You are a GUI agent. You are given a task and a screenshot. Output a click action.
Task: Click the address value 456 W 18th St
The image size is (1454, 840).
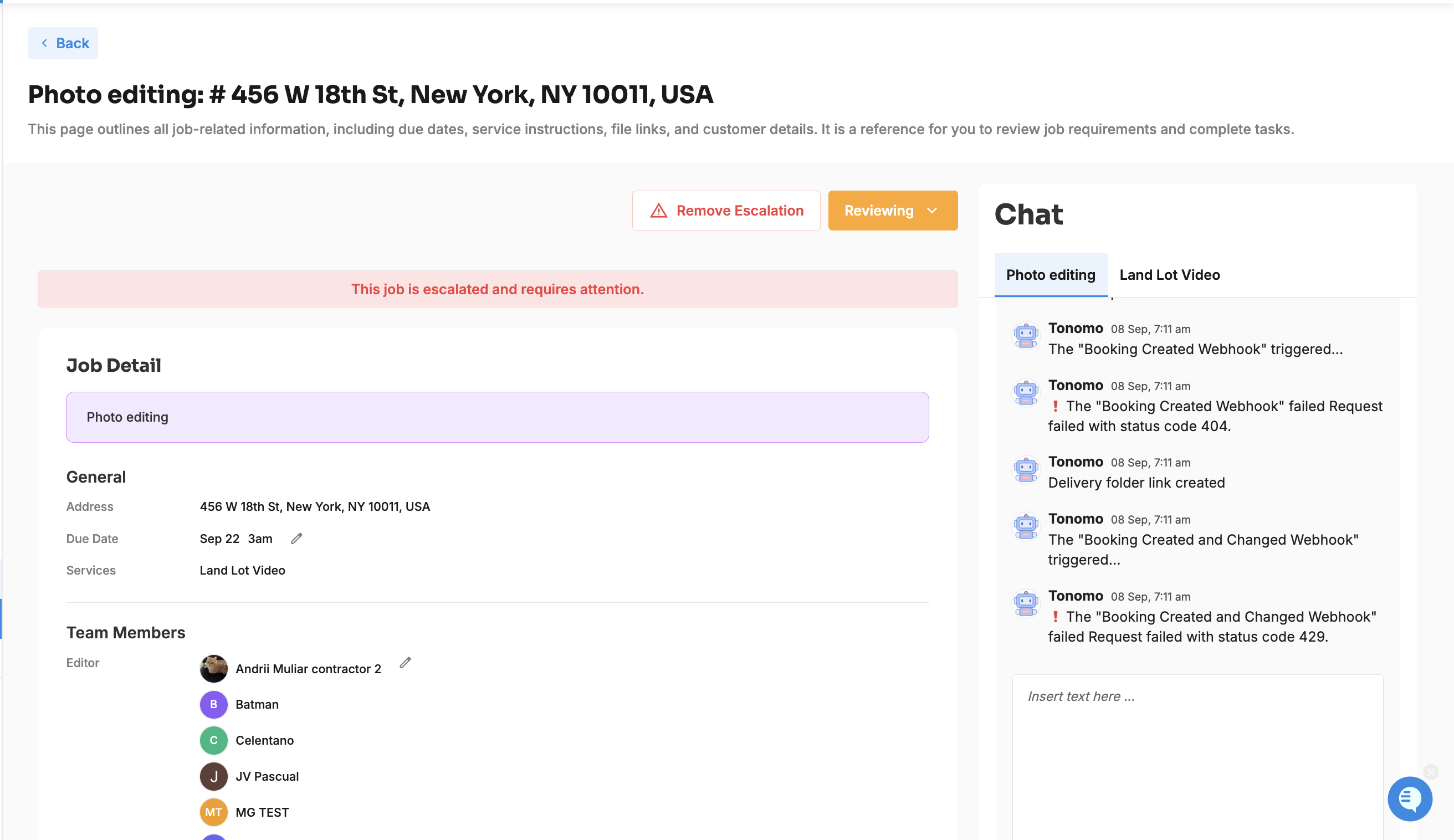(315, 506)
